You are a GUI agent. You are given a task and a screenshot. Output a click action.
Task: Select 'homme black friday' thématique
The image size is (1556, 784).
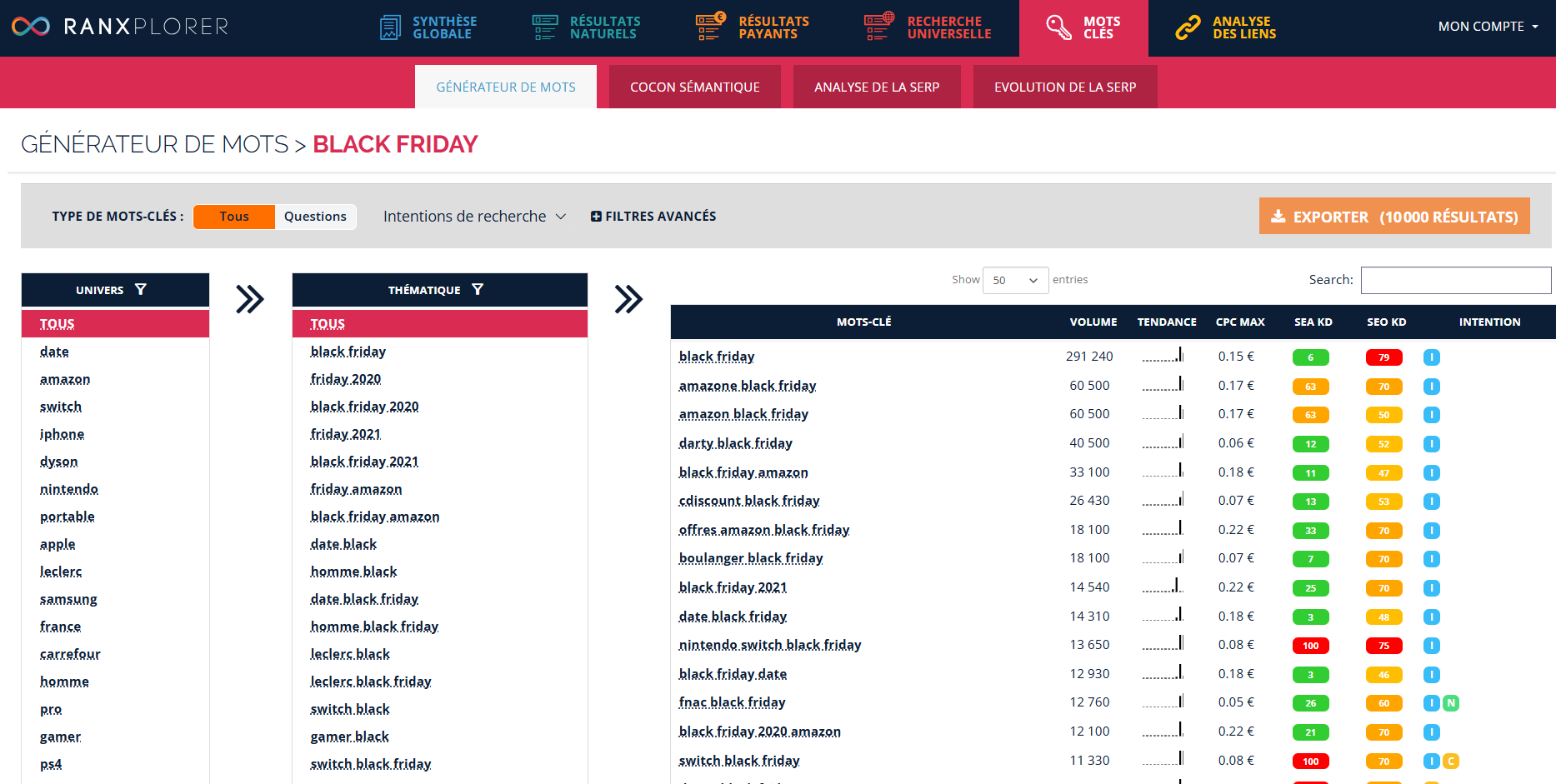(374, 627)
